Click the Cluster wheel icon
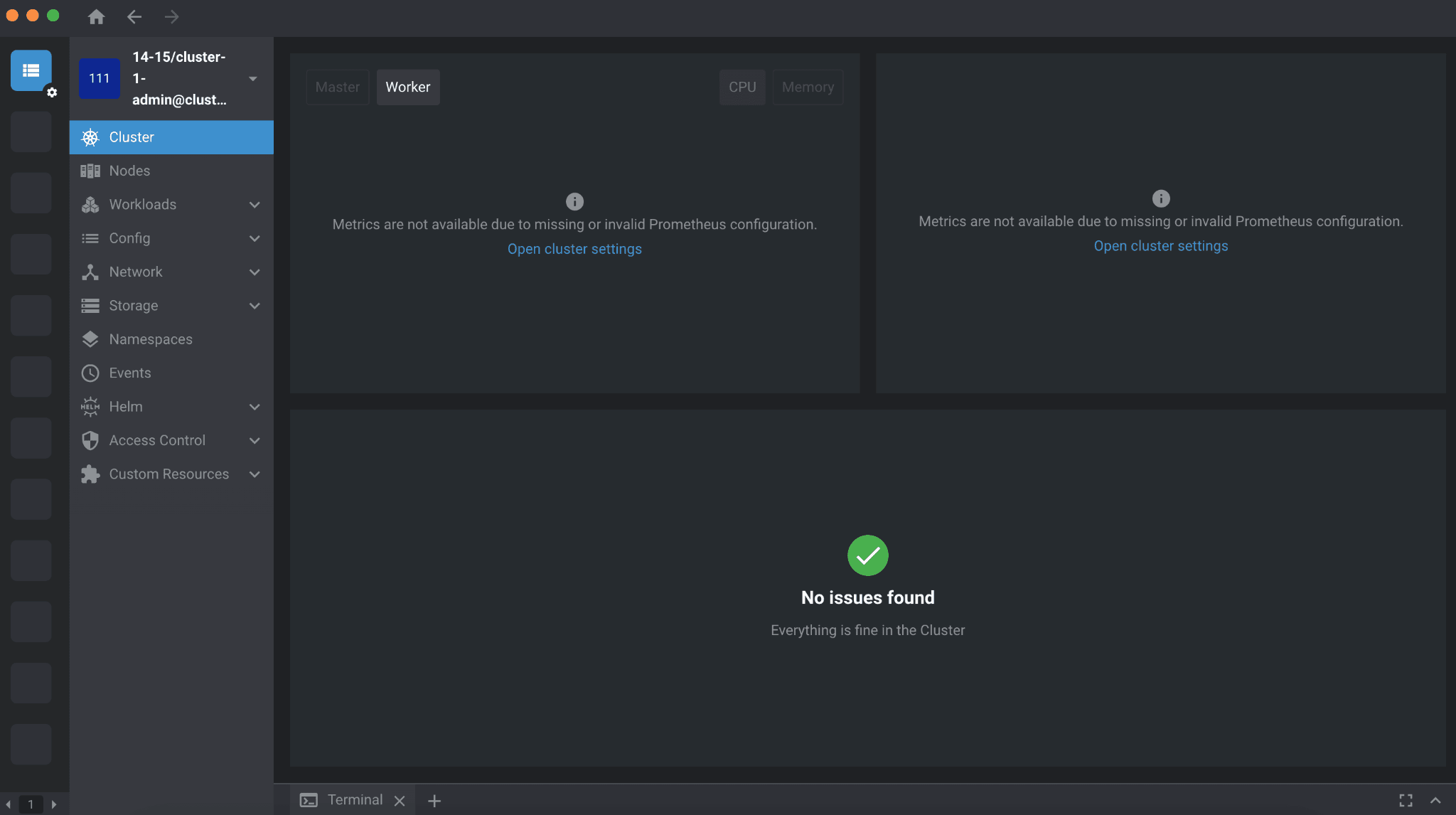Viewport: 1456px width, 815px height. click(90, 137)
